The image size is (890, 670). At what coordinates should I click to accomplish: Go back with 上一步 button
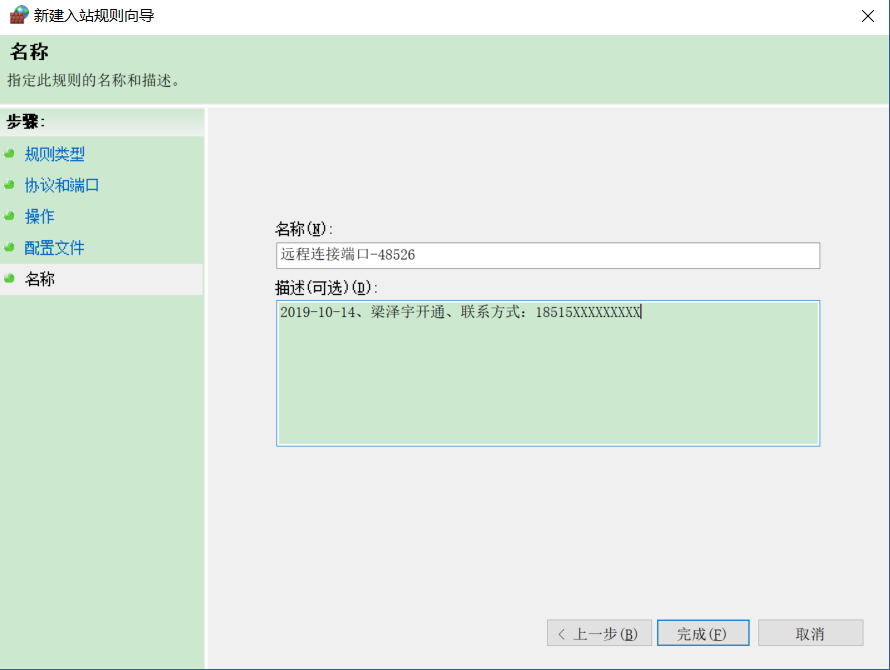coord(599,633)
